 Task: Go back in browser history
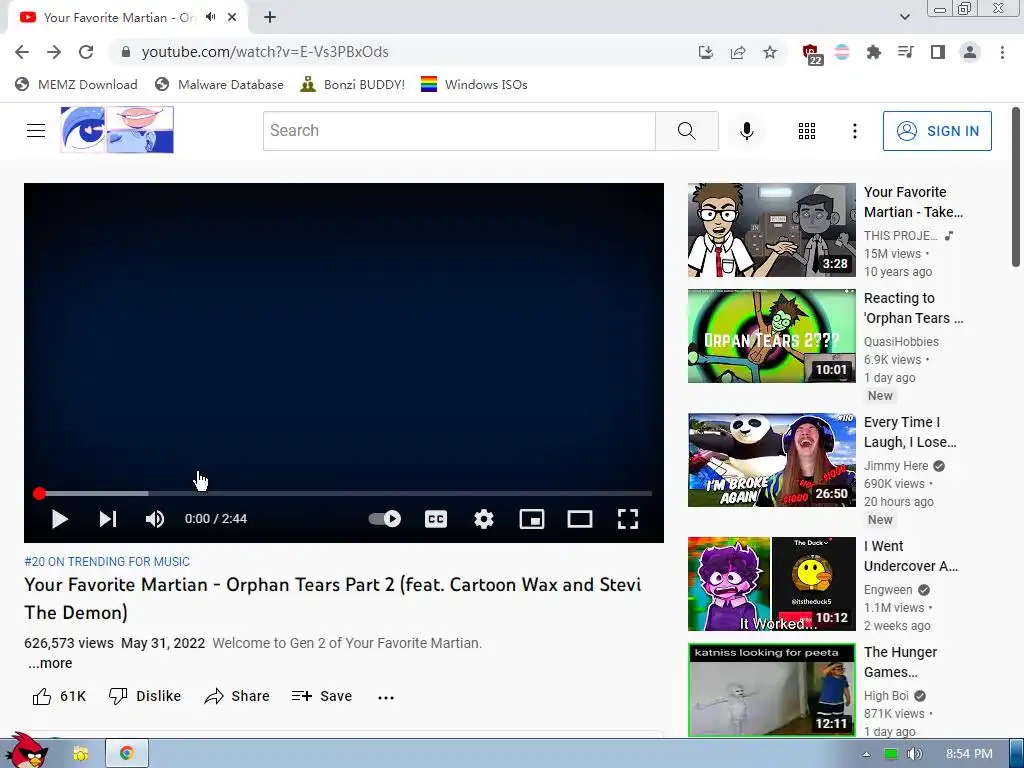coord(22,52)
